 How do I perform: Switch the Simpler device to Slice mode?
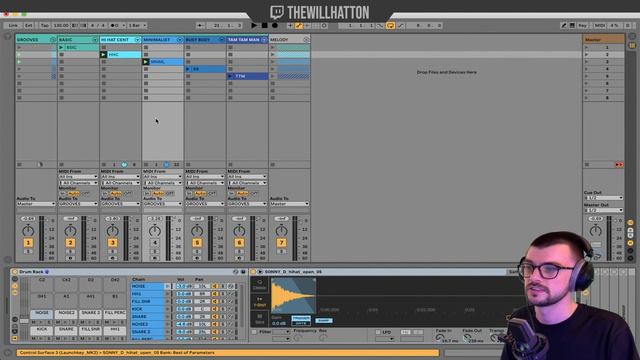260,319
